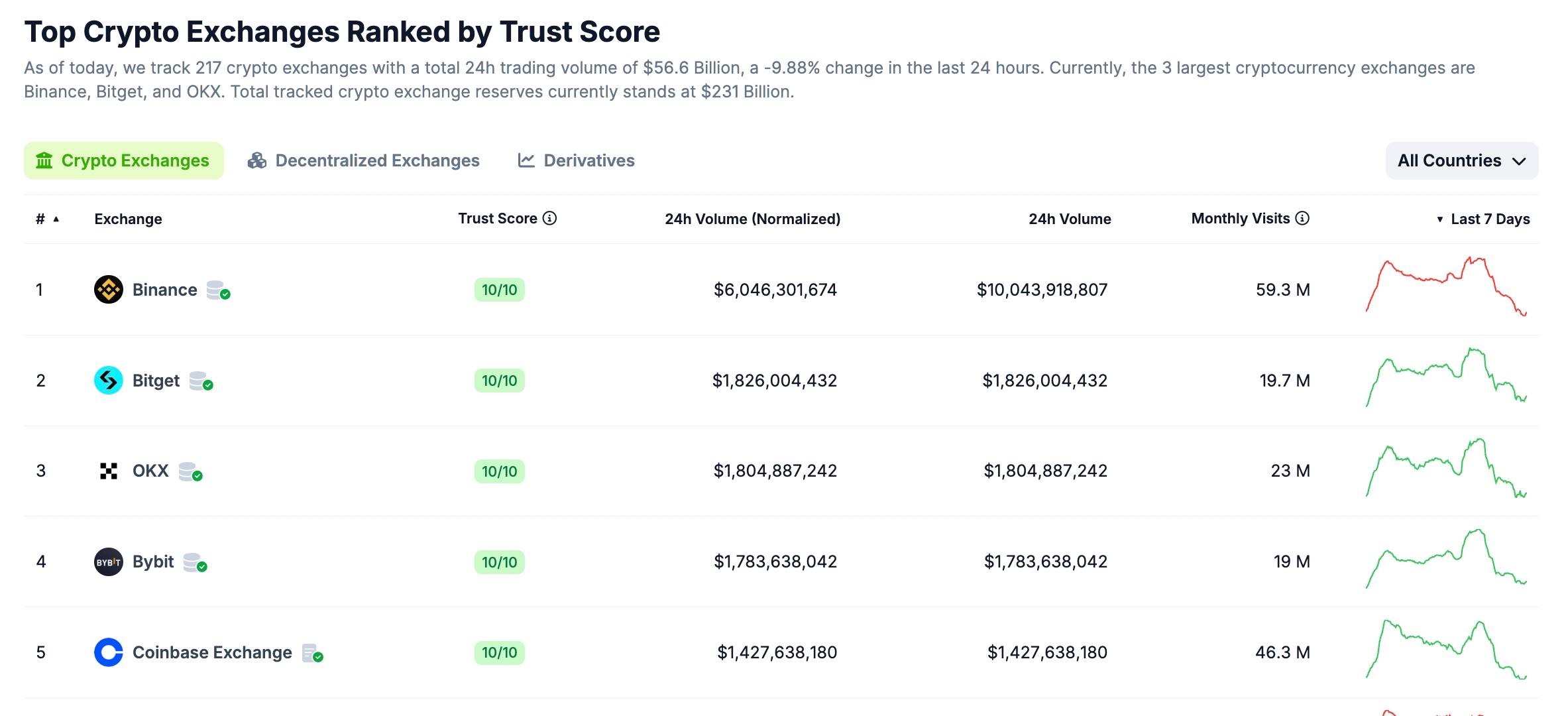Click Trust Score info icon
Image resolution: width=1568 pixels, height=716 pixels.
550,218
